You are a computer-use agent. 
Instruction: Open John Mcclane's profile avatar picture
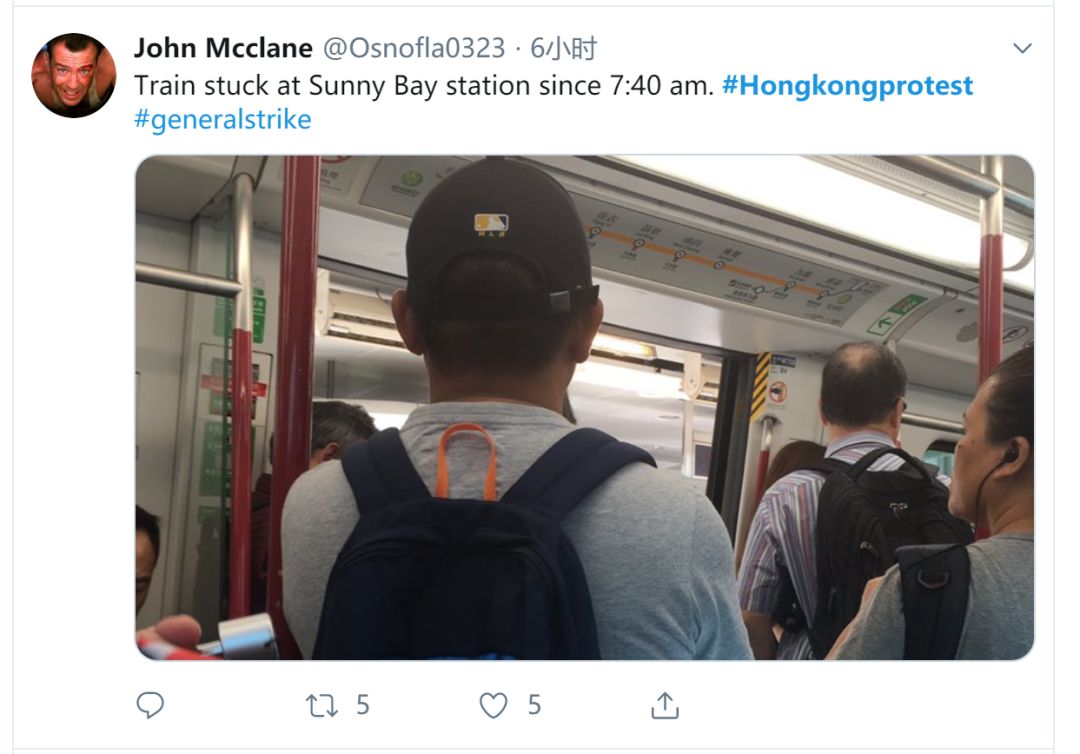click(x=74, y=75)
